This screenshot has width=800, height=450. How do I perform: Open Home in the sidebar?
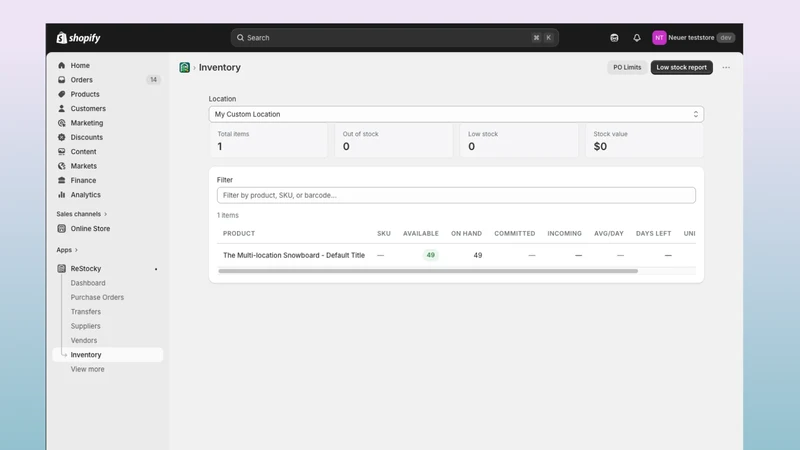[80, 65]
